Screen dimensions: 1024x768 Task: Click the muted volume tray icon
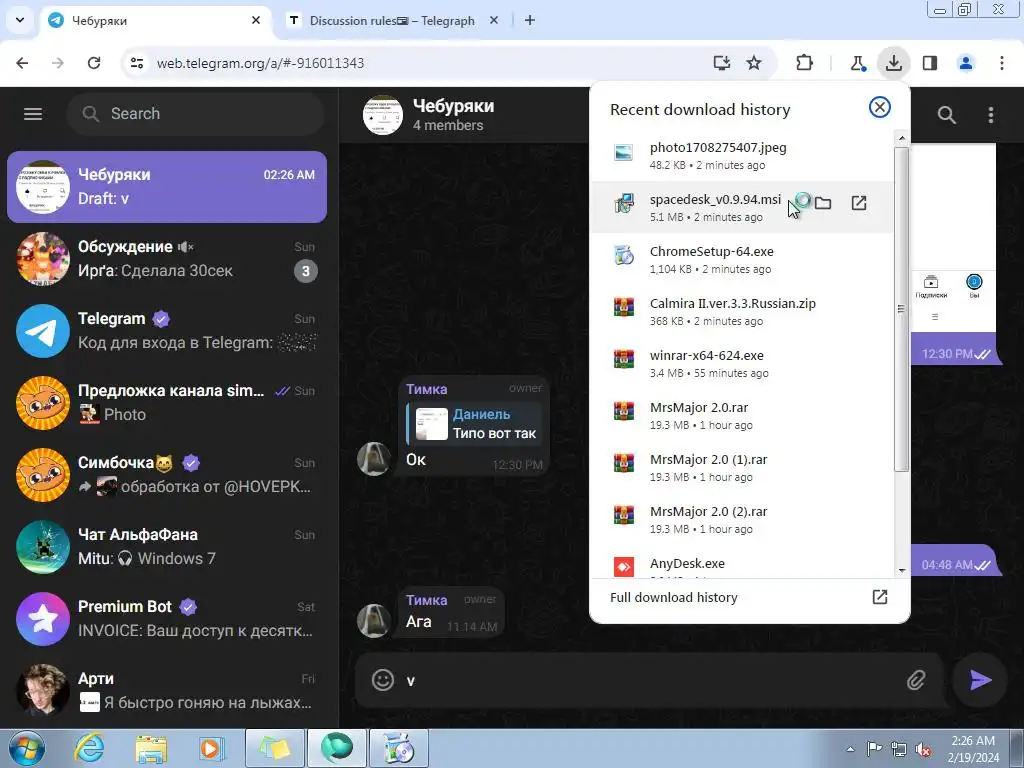click(x=923, y=749)
